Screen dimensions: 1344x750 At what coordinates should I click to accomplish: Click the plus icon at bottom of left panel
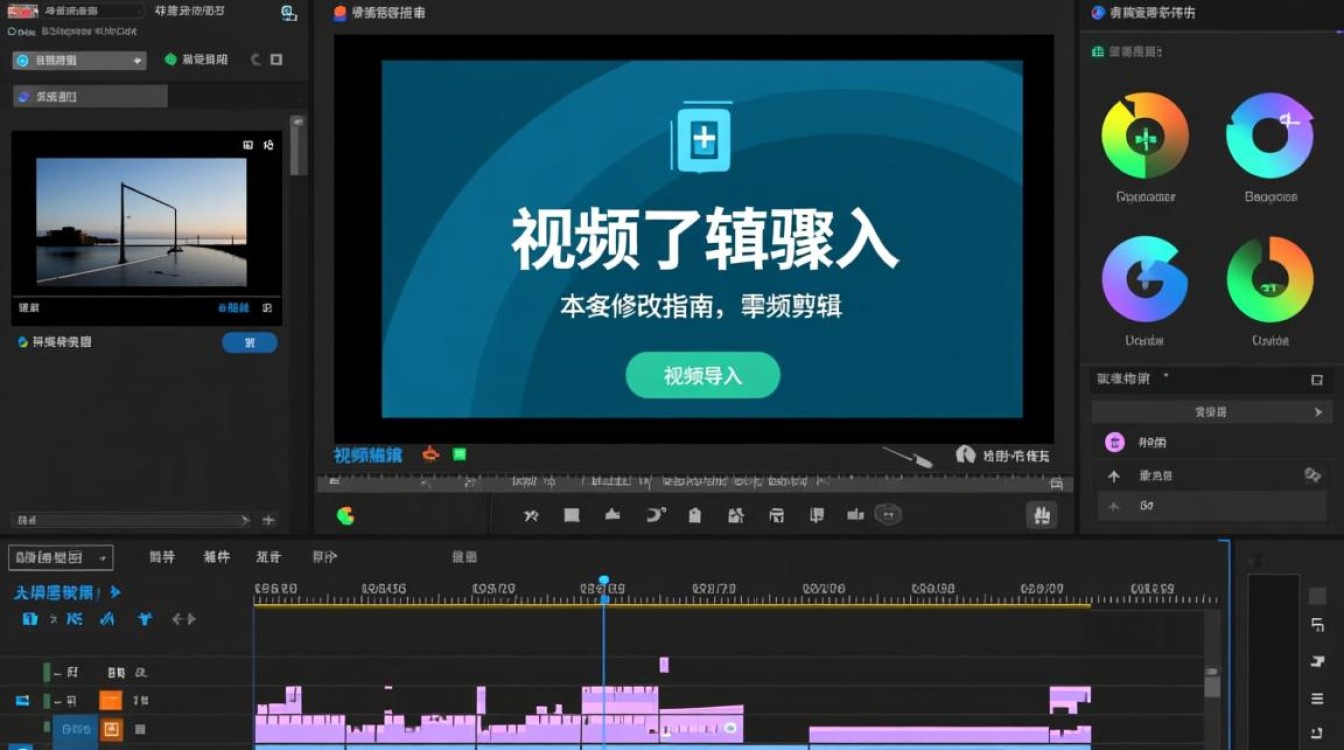coord(268,520)
